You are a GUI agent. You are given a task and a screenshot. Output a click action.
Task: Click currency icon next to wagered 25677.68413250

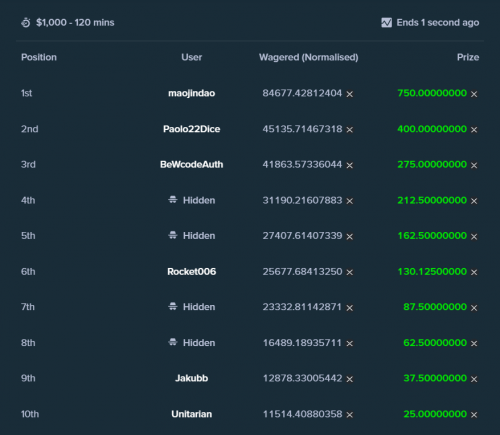pos(349,272)
